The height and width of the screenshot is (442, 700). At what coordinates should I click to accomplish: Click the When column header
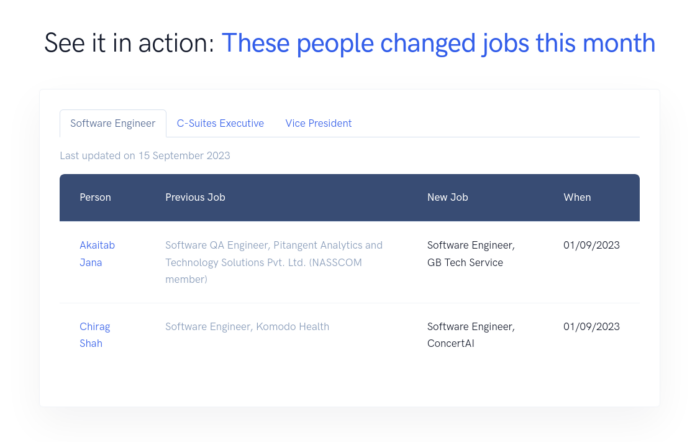(x=577, y=197)
